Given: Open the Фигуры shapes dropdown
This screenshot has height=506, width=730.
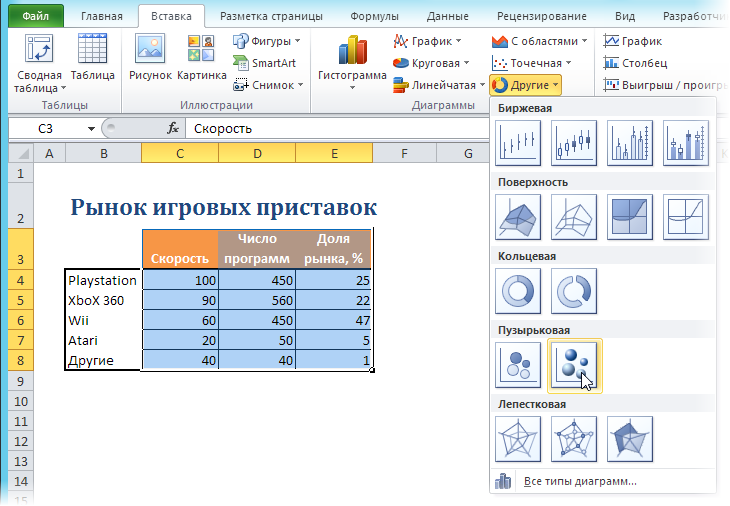Looking at the screenshot, I should (267, 41).
